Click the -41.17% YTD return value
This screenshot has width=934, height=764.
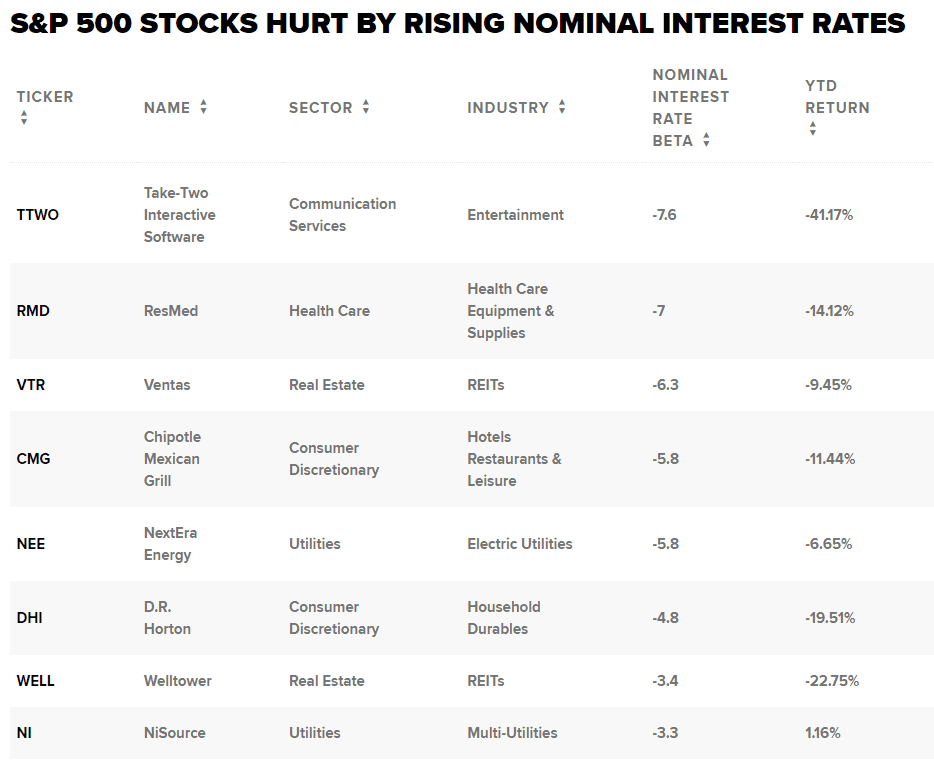pyautogui.click(x=829, y=215)
